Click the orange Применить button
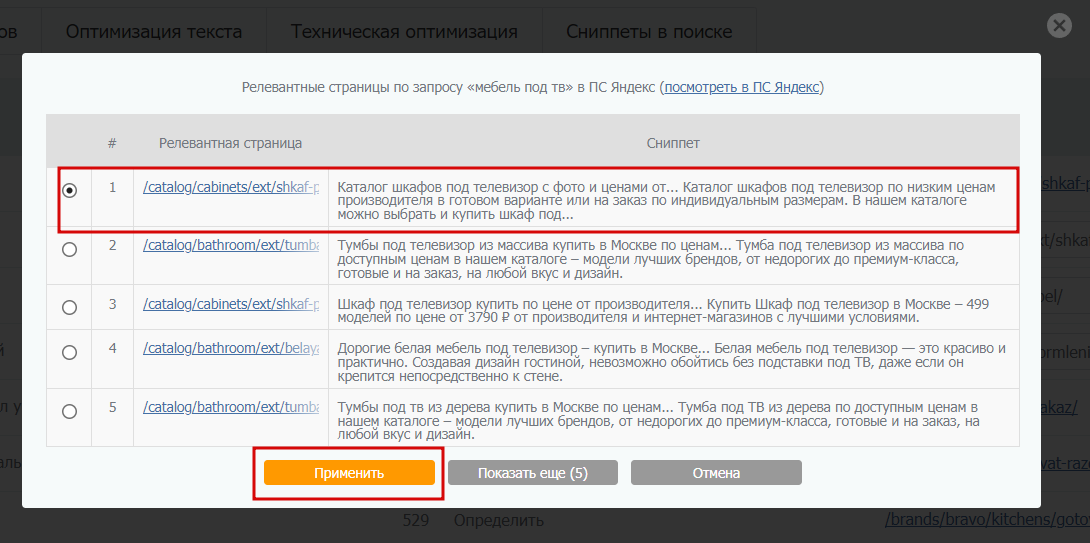 pyautogui.click(x=349, y=473)
